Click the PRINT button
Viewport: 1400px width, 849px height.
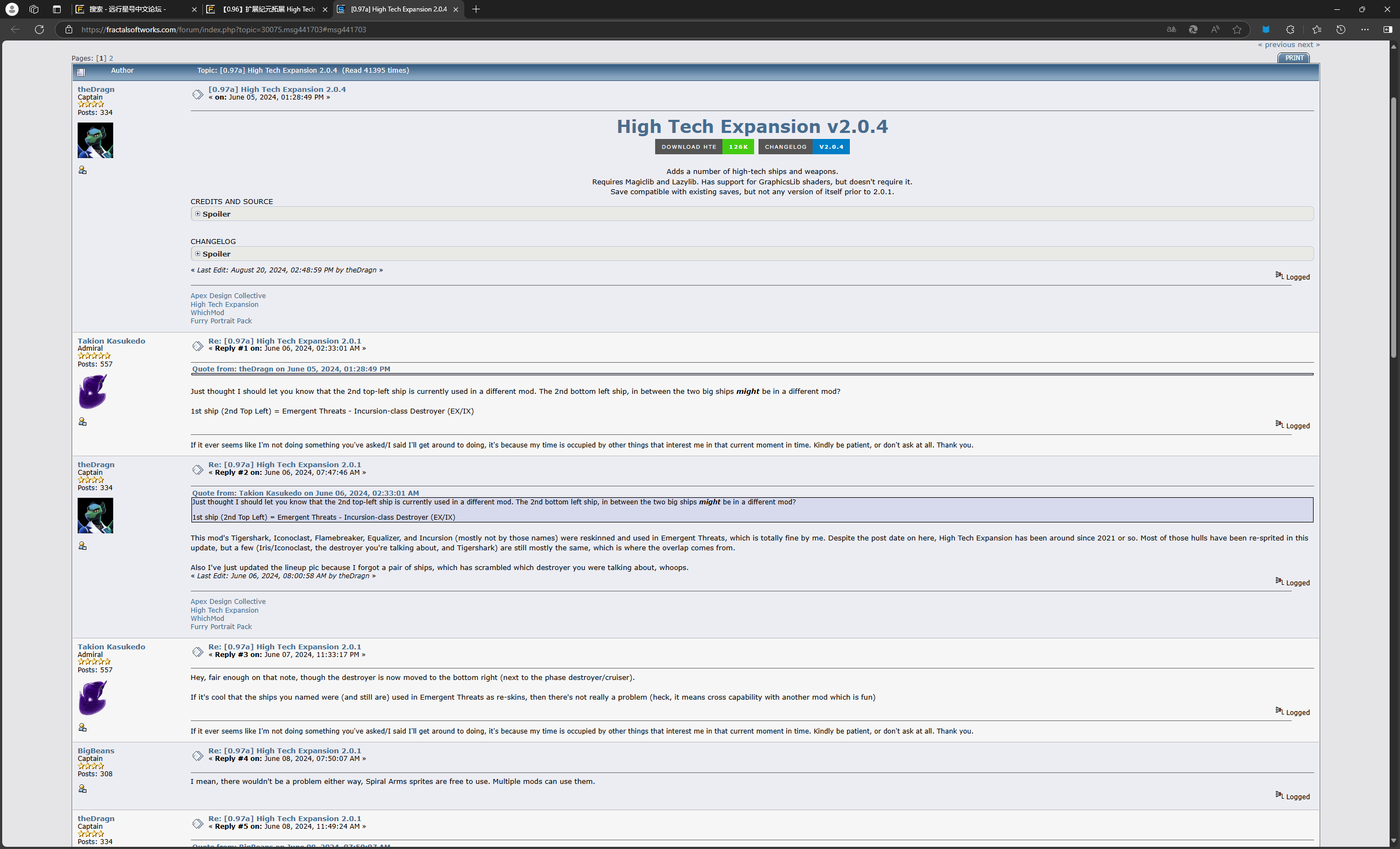tap(1294, 58)
